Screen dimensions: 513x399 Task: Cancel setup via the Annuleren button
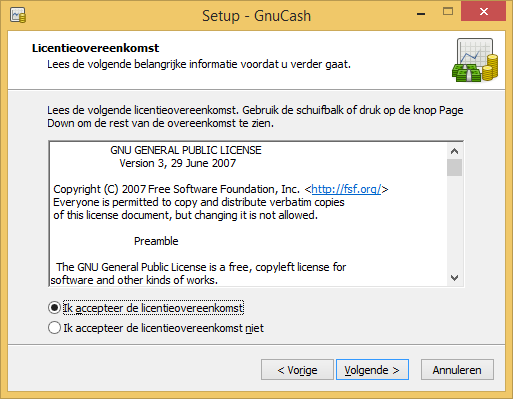(457, 370)
